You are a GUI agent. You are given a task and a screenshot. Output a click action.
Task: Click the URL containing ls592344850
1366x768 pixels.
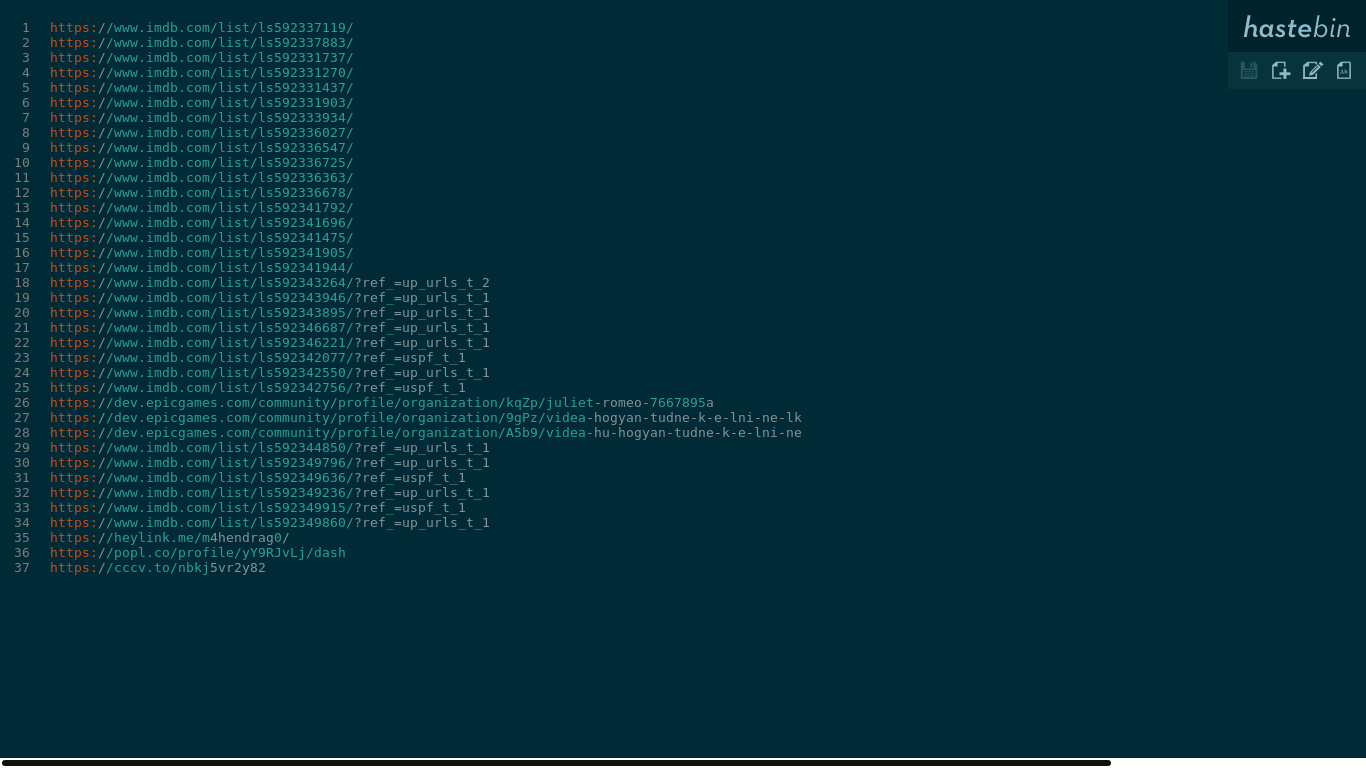(270, 448)
